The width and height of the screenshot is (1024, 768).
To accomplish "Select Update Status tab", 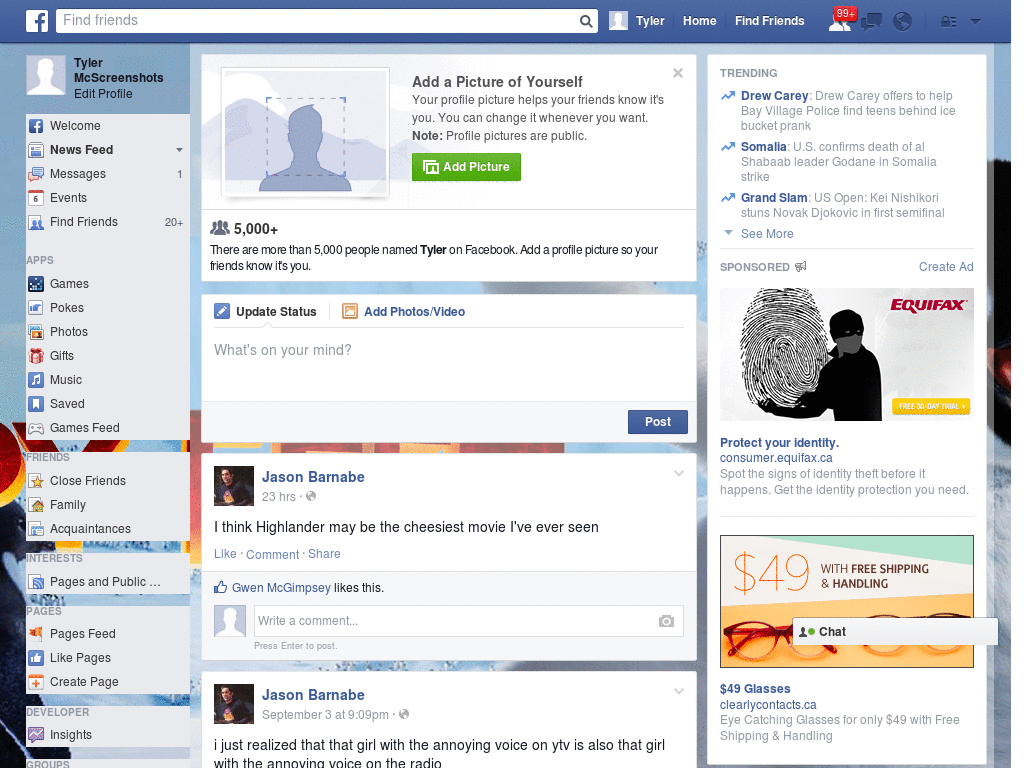I will tap(265, 312).
